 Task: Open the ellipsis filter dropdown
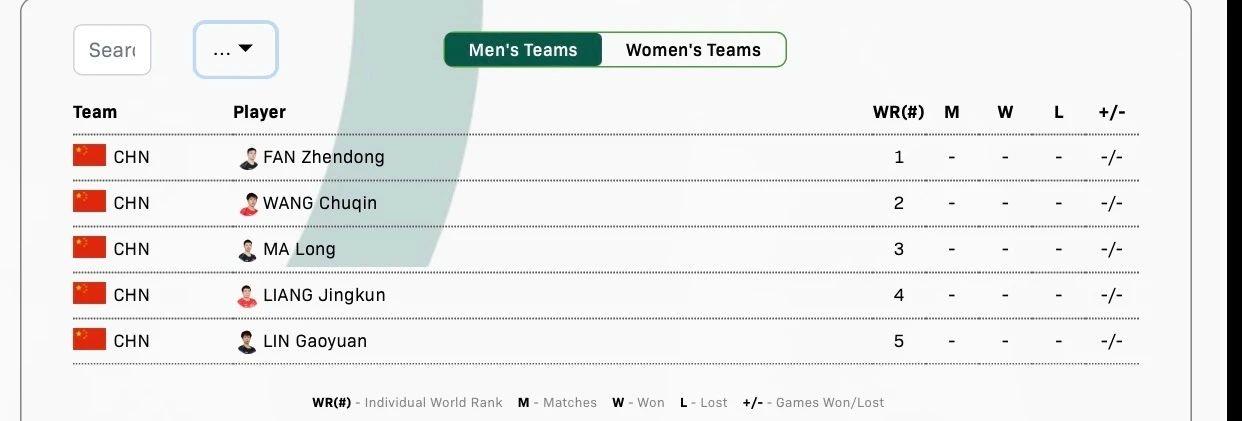click(235, 50)
